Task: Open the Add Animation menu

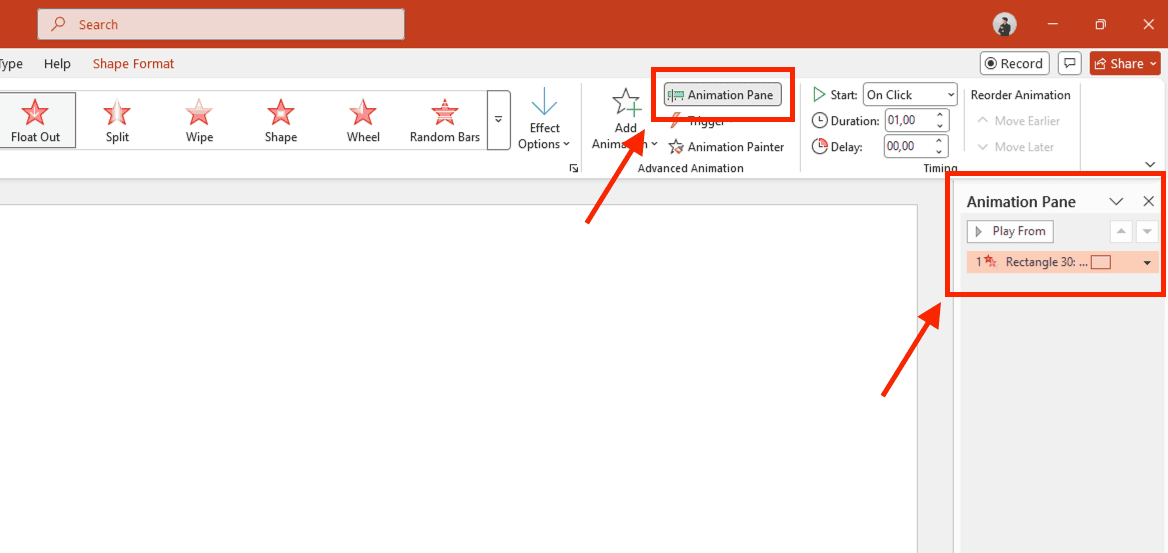Action: (x=625, y=119)
